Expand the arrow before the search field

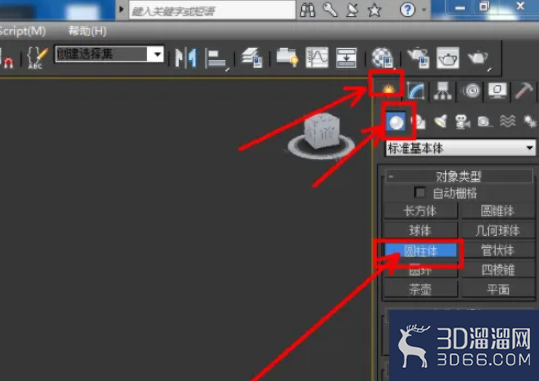[121, 9]
